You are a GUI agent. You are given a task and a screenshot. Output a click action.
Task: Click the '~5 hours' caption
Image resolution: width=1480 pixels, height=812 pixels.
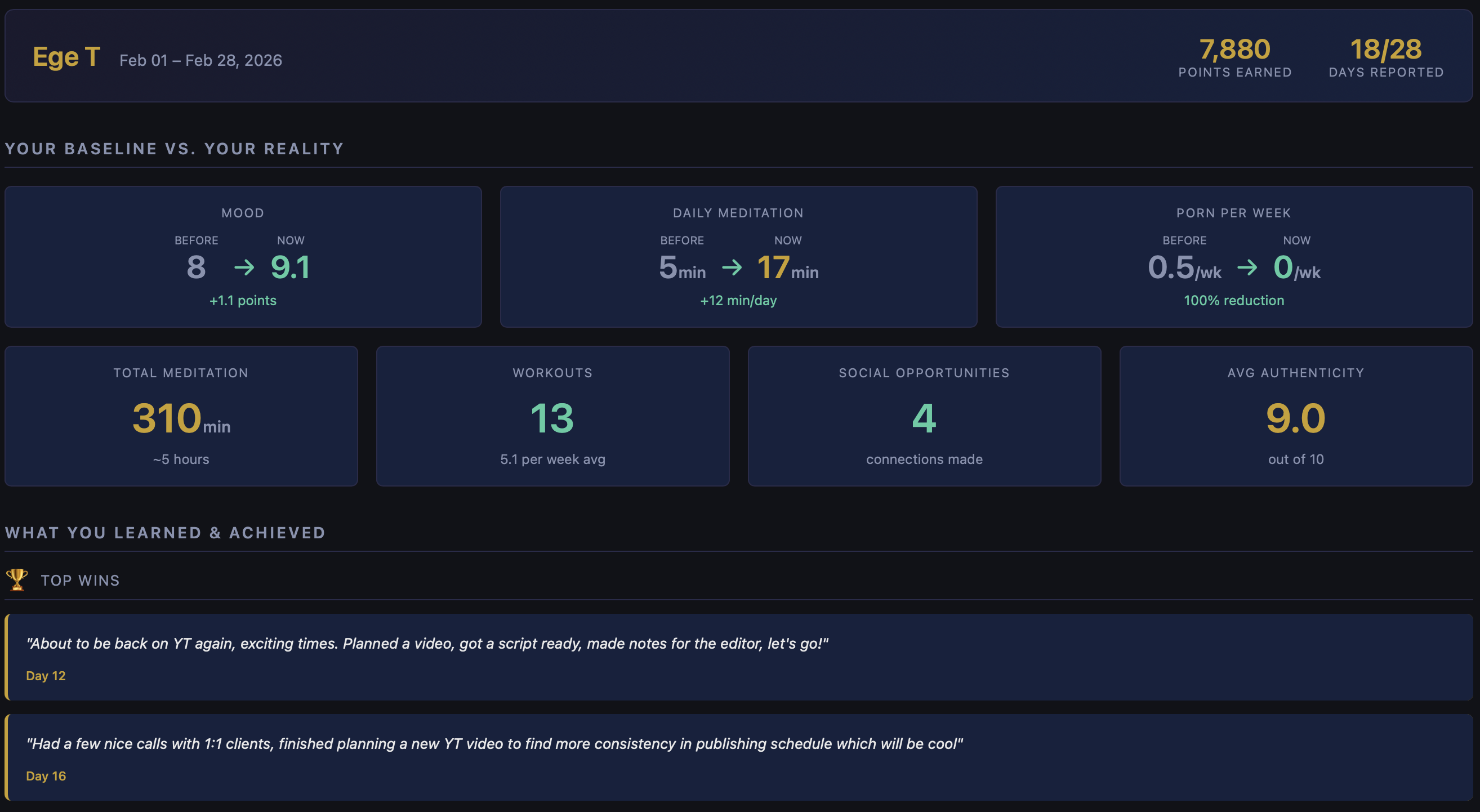(x=181, y=459)
